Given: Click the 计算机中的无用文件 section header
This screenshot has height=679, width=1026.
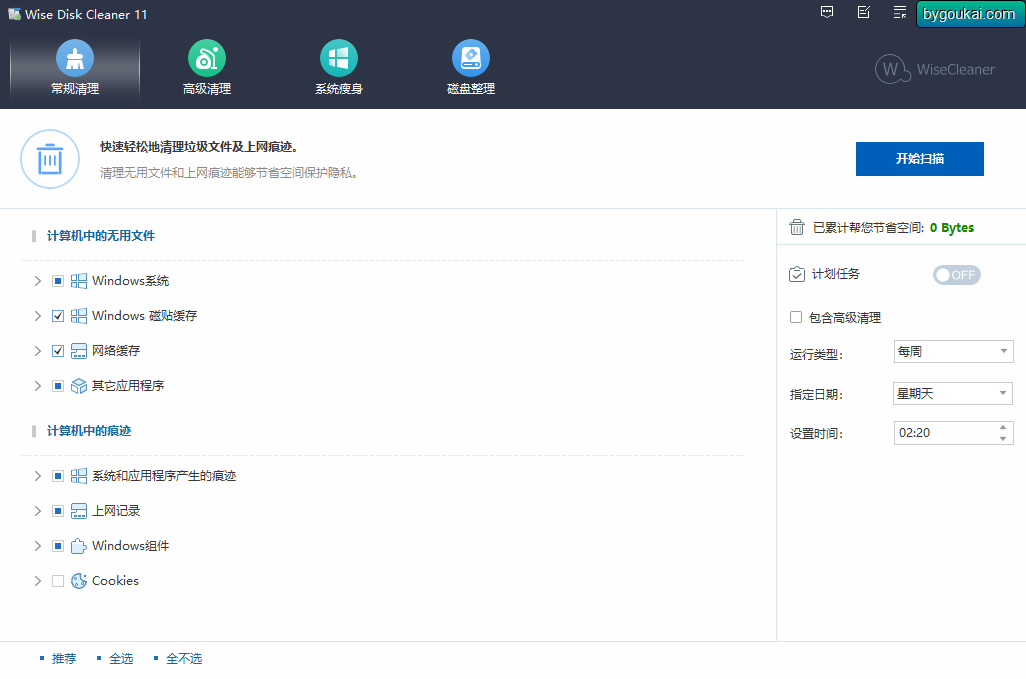Looking at the screenshot, I should coord(101,235).
